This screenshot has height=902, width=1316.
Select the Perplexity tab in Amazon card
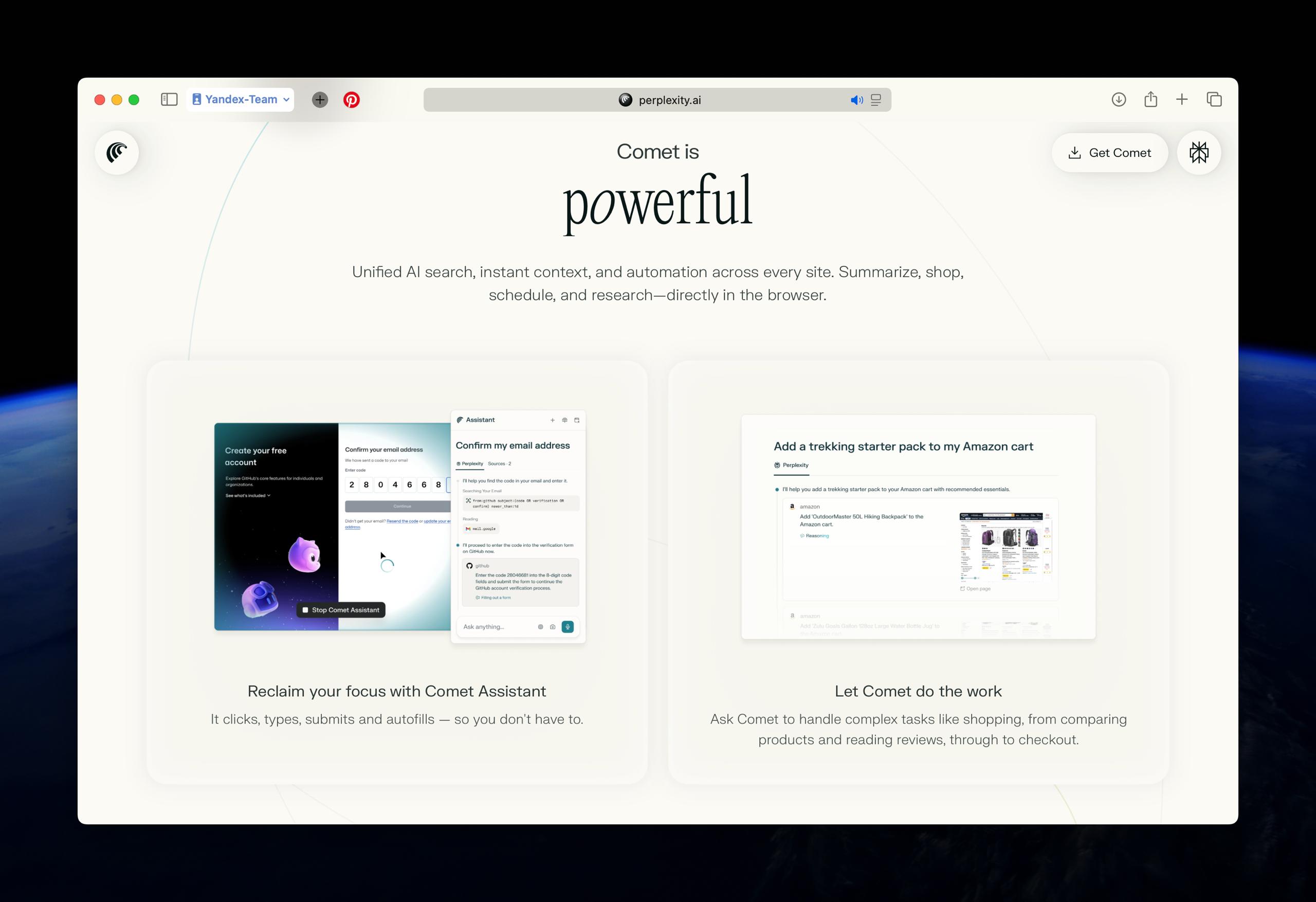point(791,465)
